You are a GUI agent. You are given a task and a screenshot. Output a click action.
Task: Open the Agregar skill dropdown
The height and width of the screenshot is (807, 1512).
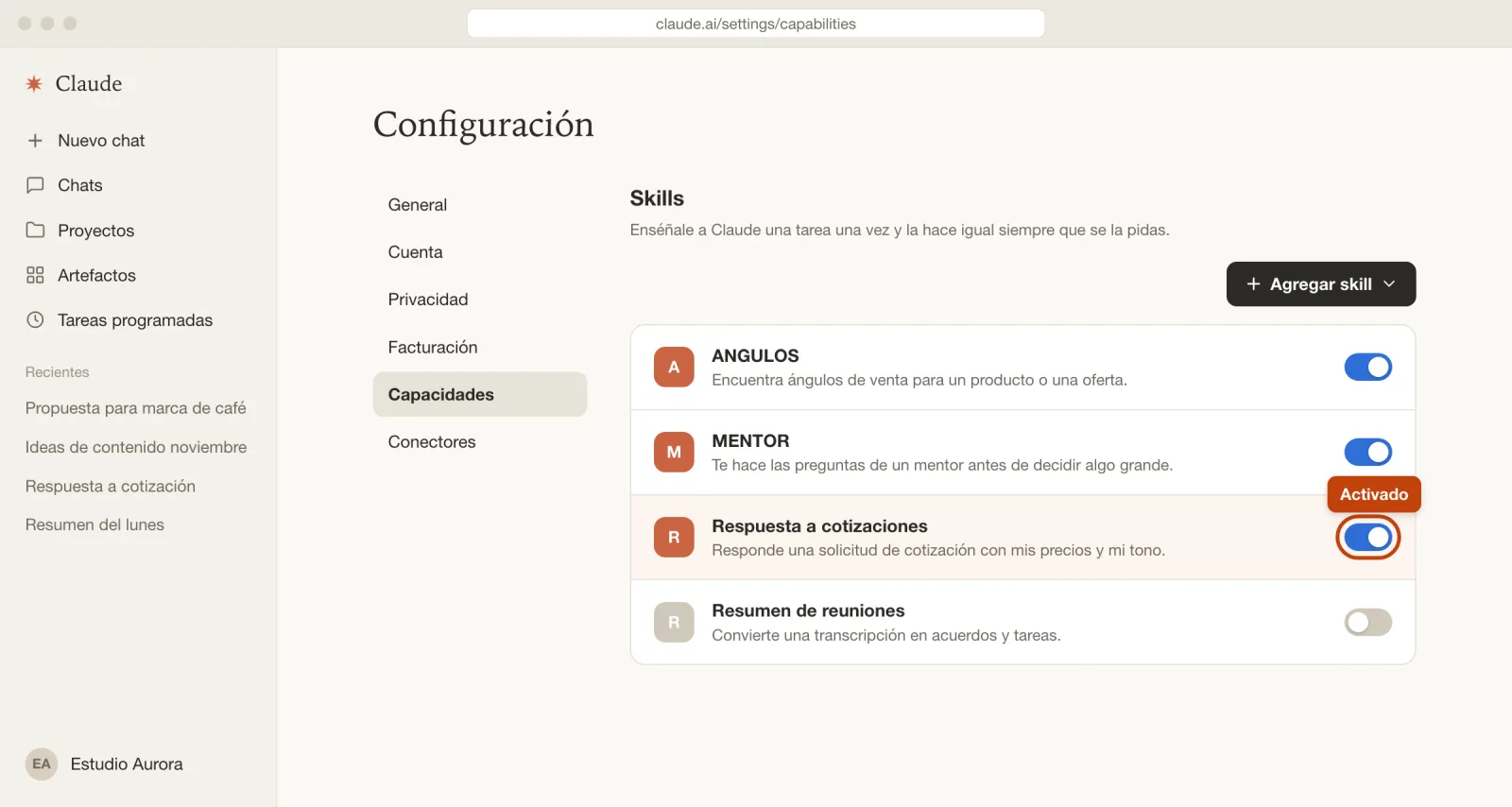1320,283
